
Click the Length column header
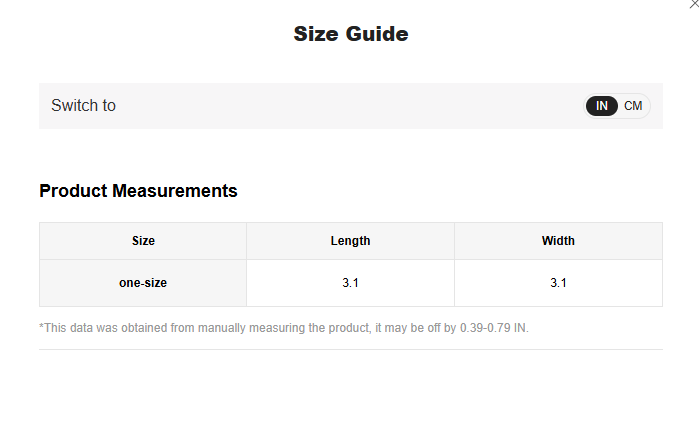coord(350,241)
